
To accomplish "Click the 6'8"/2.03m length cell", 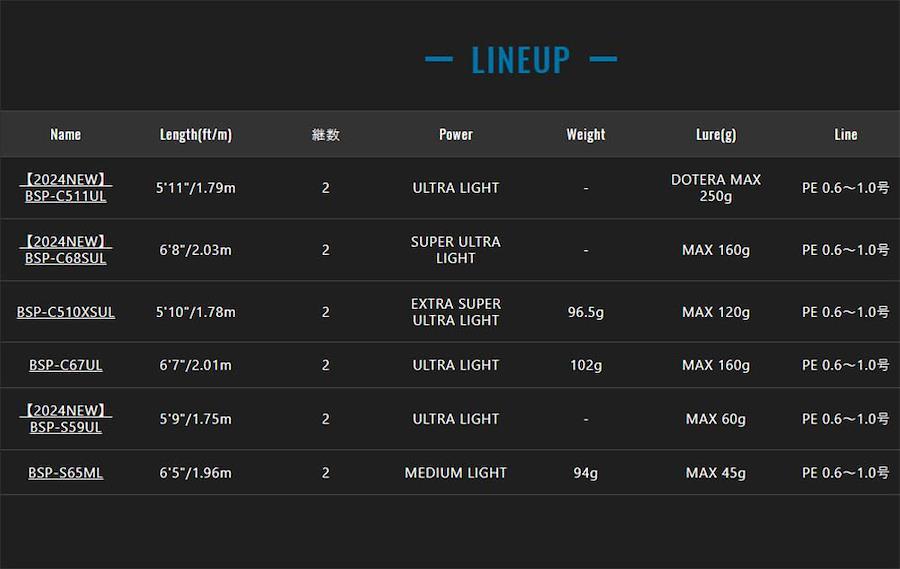I will click(x=195, y=250).
